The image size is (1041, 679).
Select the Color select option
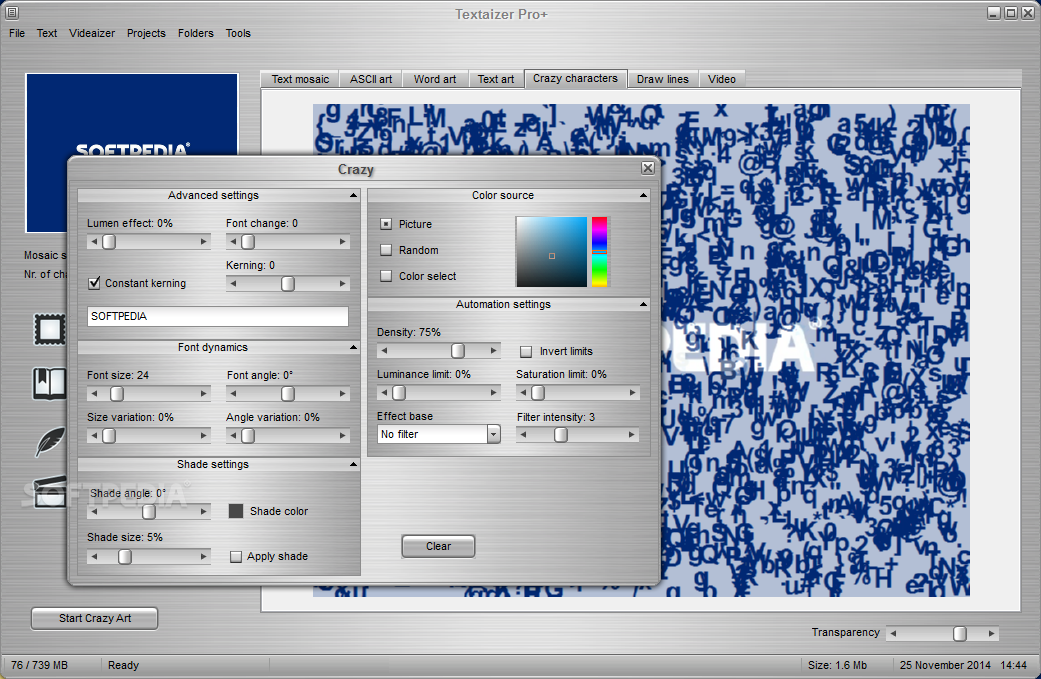point(386,276)
